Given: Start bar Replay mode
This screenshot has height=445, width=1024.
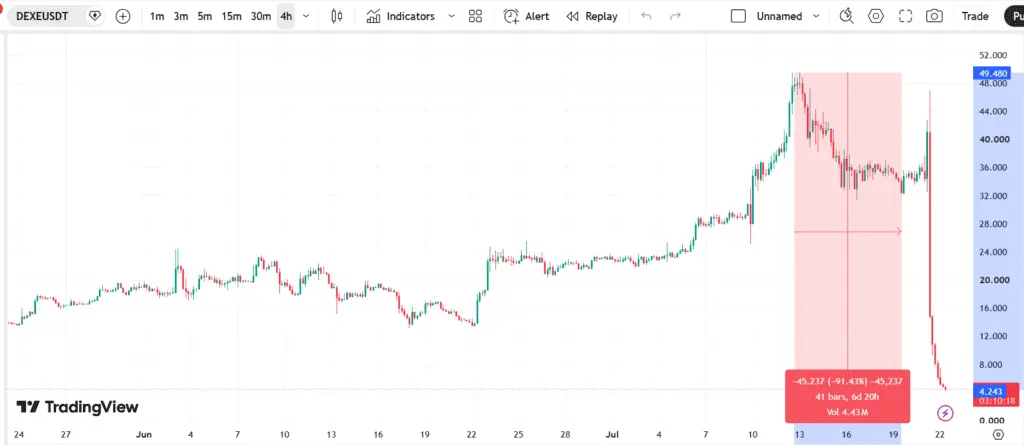Looking at the screenshot, I should pyautogui.click(x=592, y=16).
